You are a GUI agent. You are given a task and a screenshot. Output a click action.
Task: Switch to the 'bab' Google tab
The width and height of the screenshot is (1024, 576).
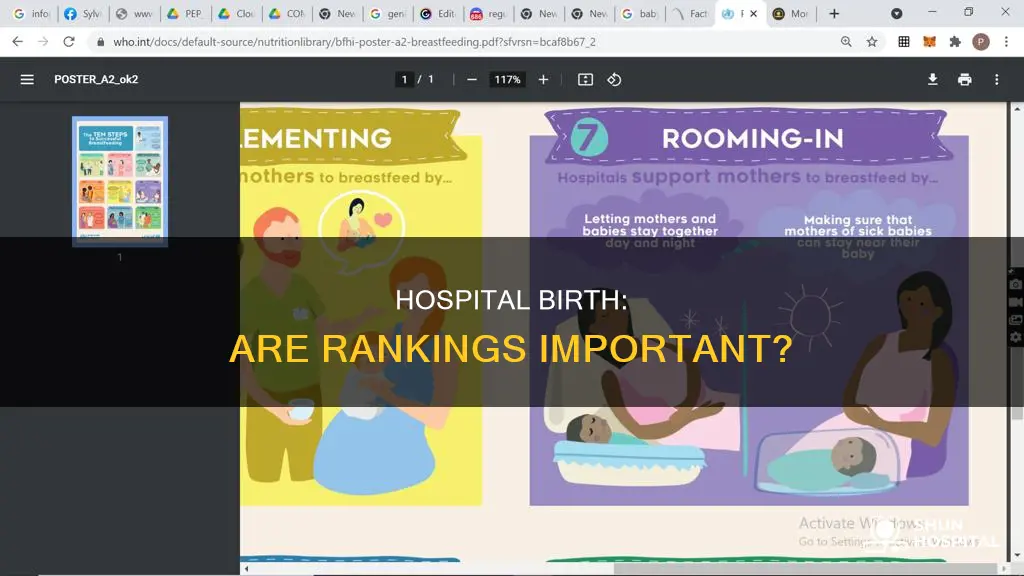[640, 14]
